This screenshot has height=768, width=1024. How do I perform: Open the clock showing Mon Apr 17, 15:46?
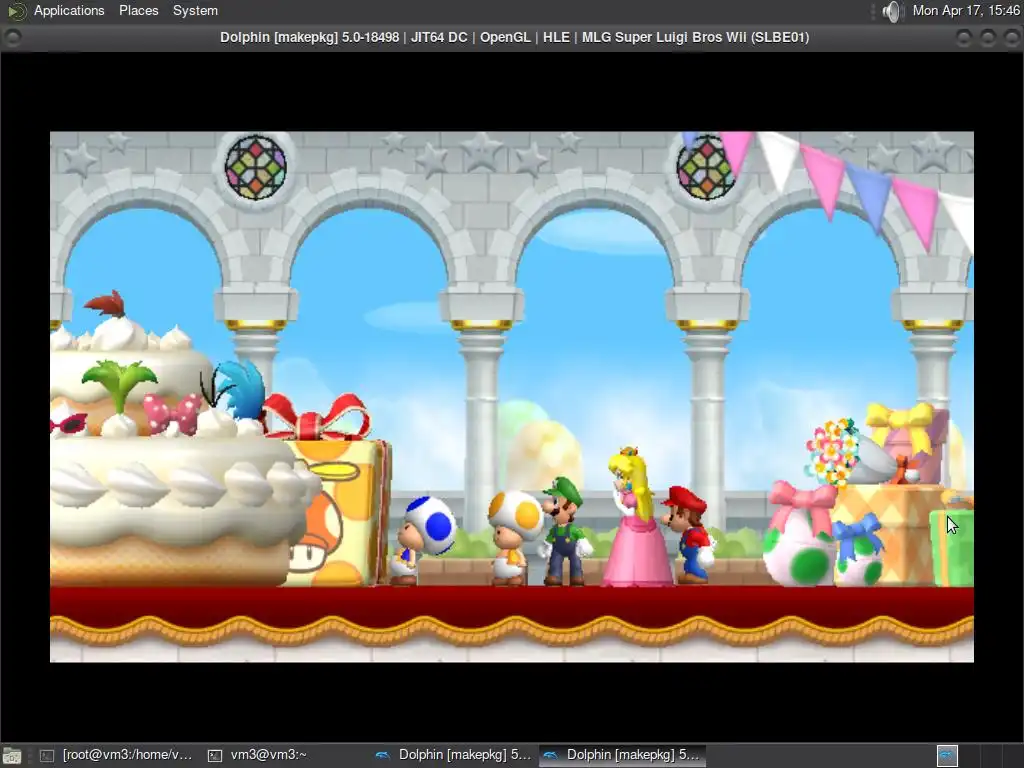(966, 10)
